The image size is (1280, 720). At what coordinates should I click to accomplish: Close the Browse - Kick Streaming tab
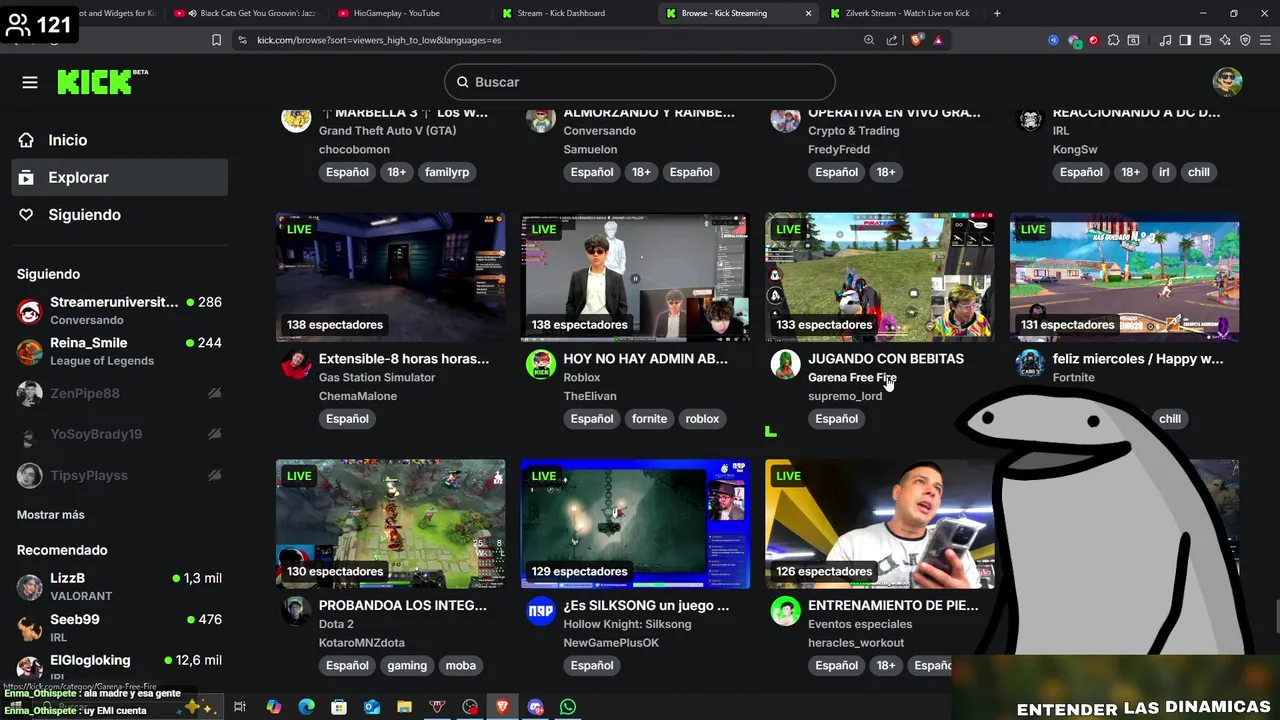[808, 13]
